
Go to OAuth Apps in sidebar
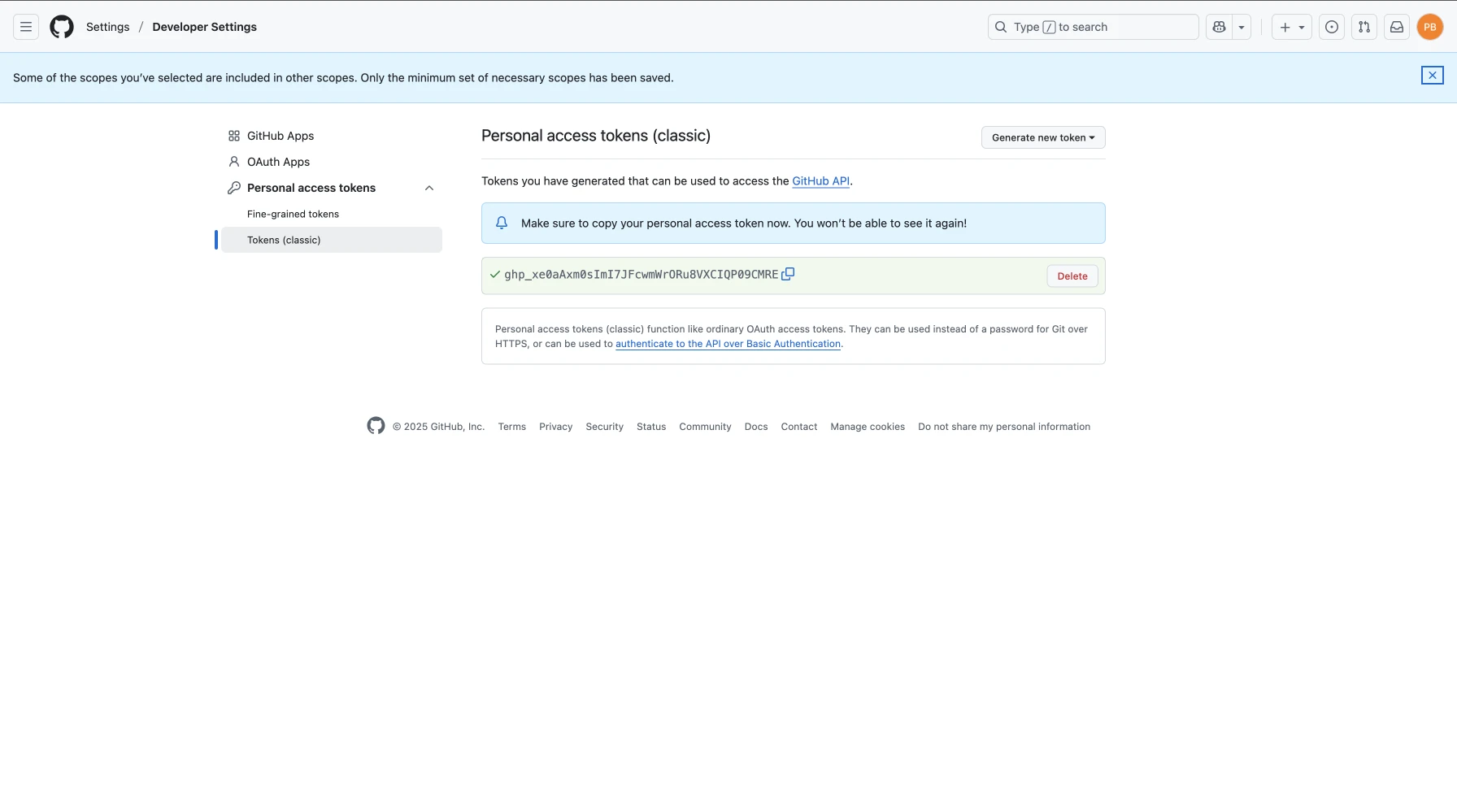(278, 162)
